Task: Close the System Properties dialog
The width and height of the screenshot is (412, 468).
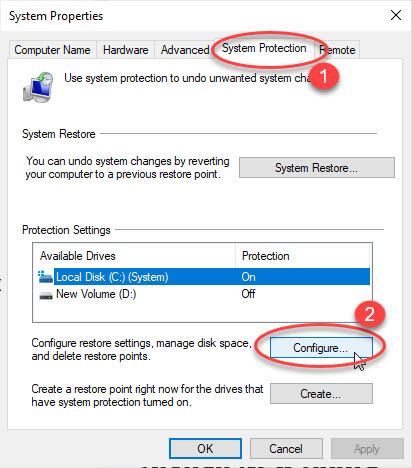Action: coord(396,15)
